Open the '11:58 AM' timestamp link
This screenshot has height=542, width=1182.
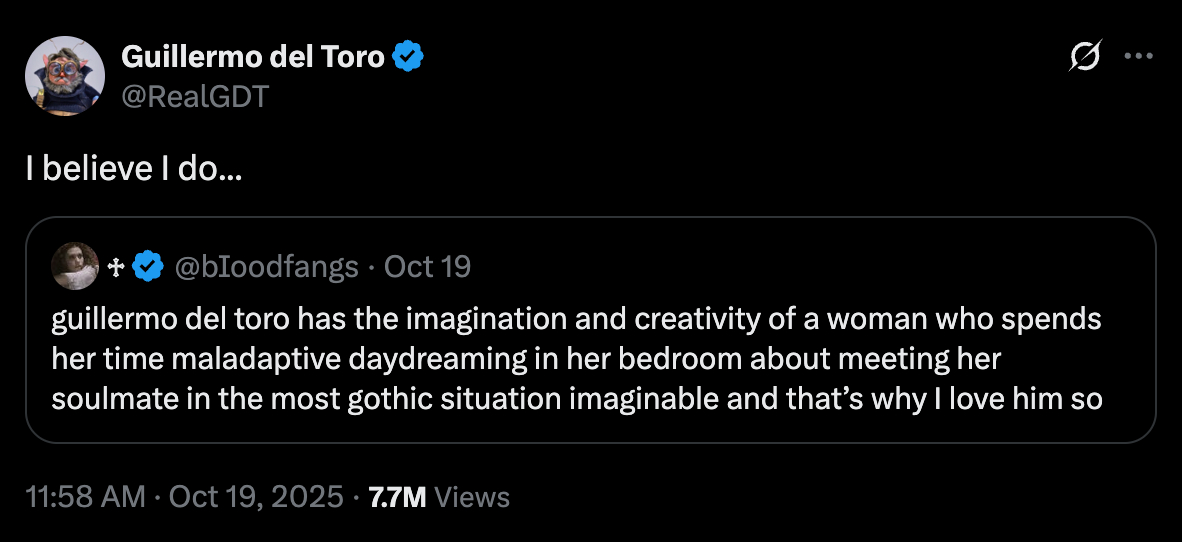point(85,497)
